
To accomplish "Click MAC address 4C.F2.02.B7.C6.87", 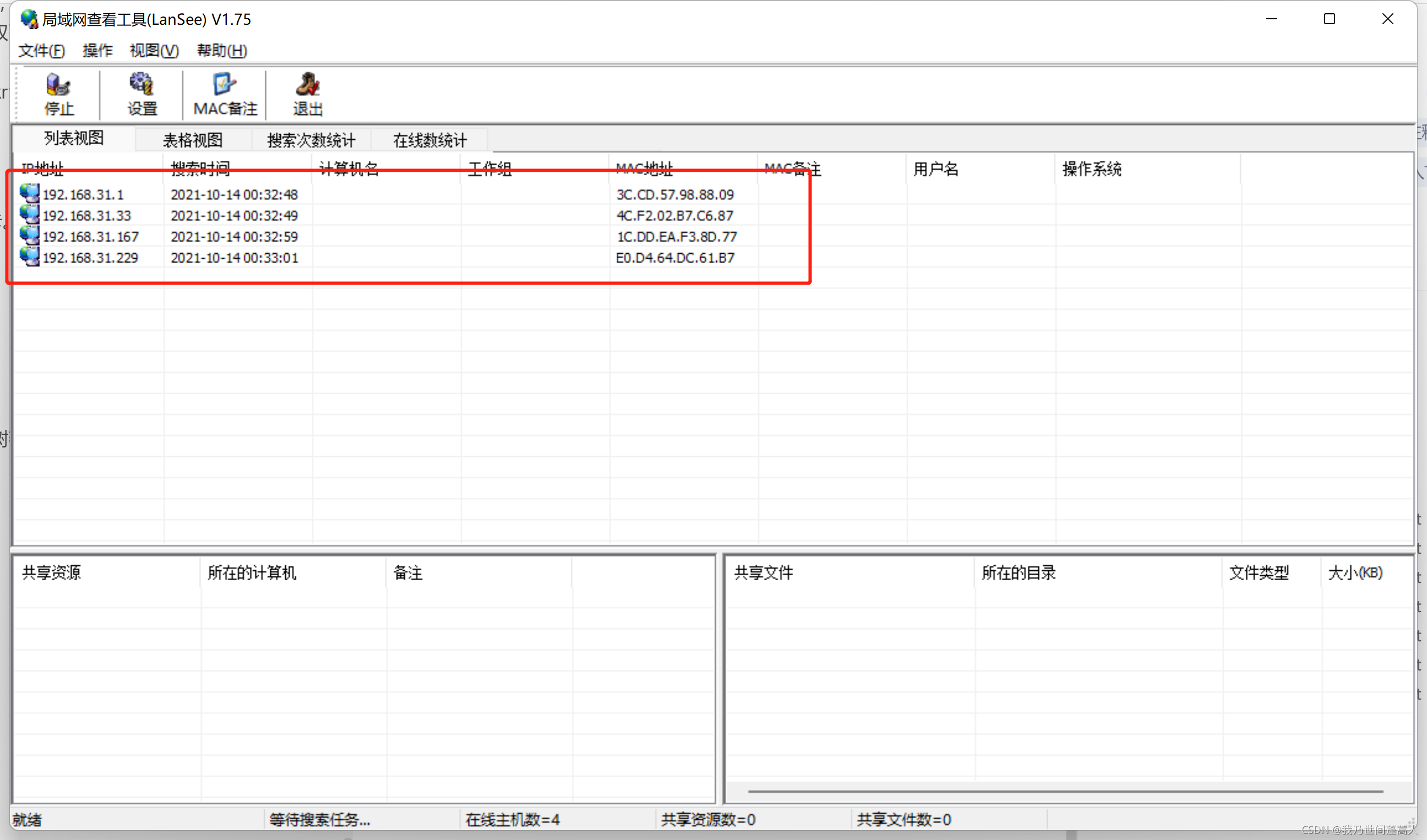I will click(x=675, y=215).
